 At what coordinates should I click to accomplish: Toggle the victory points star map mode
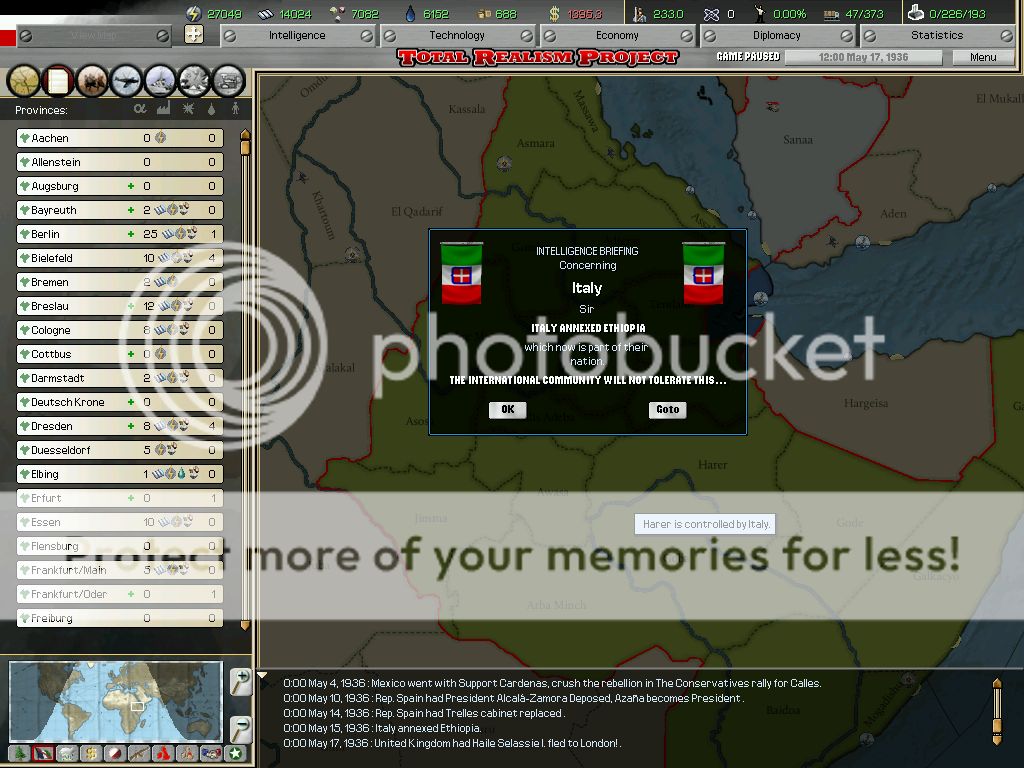pyautogui.click(x=234, y=753)
